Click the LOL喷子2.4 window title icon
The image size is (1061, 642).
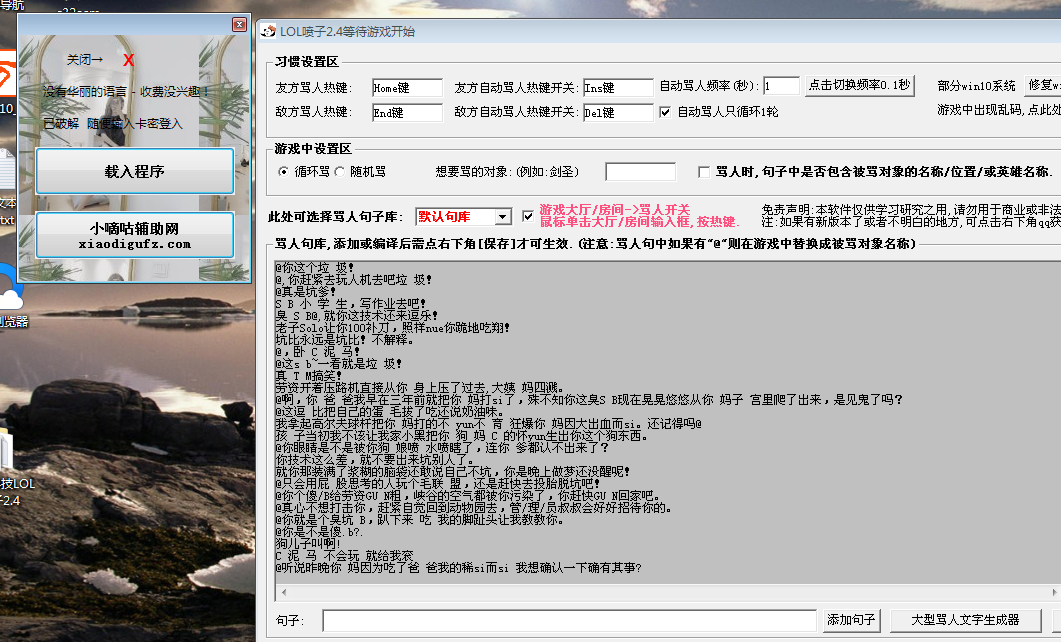coord(267,32)
